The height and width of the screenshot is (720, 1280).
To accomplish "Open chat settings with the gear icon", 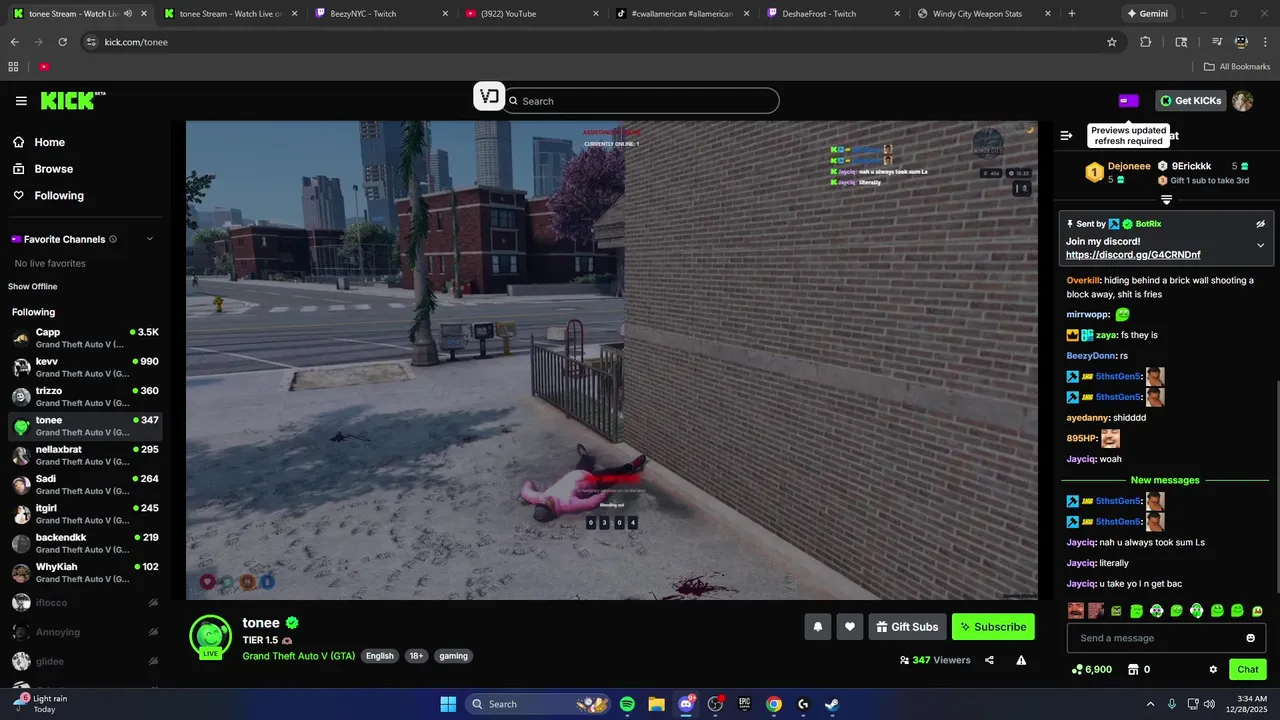I will coord(1213,669).
